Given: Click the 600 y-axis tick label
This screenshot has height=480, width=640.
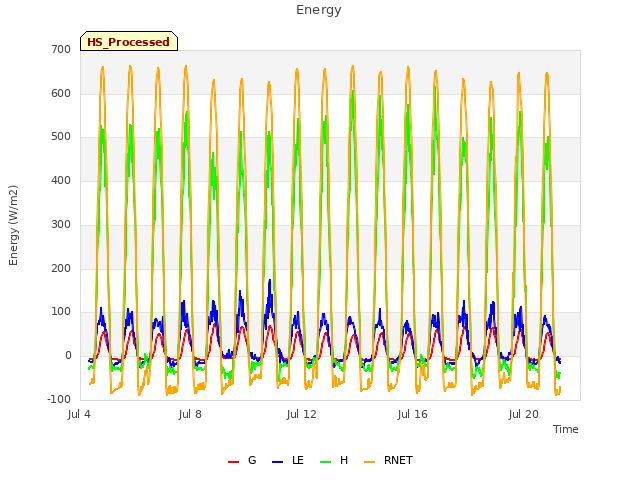Looking at the screenshot, I should (x=61, y=93).
